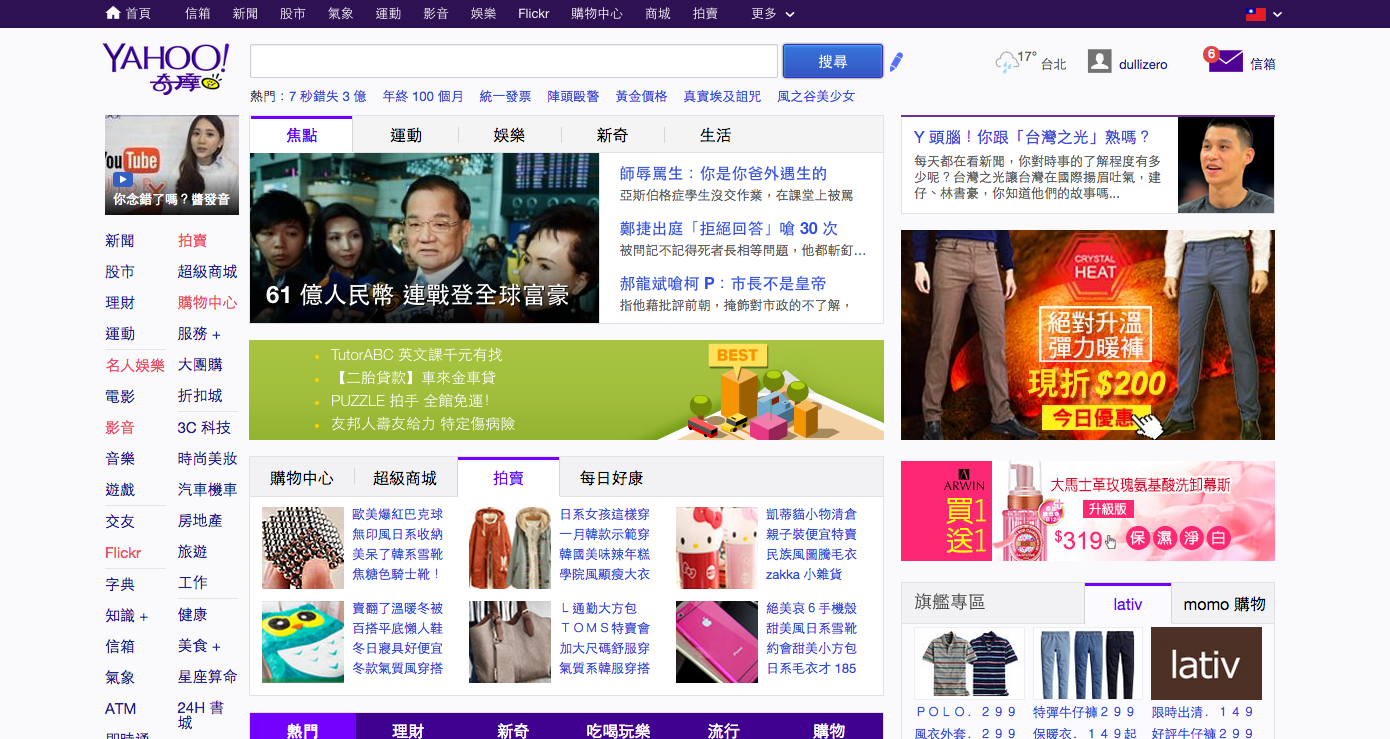Open 信箱 in the top navigation bar
This screenshot has width=1390, height=739.
pos(198,14)
